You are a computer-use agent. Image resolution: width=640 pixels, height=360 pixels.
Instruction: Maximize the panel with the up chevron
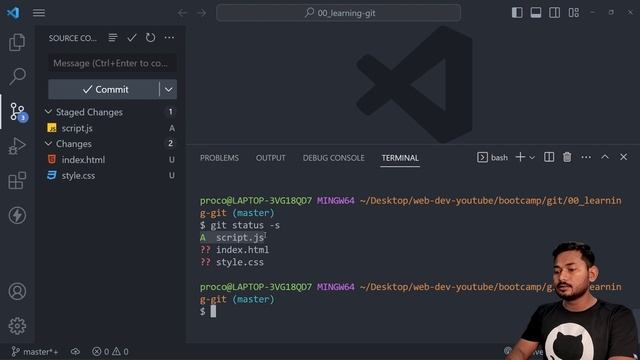pos(605,157)
